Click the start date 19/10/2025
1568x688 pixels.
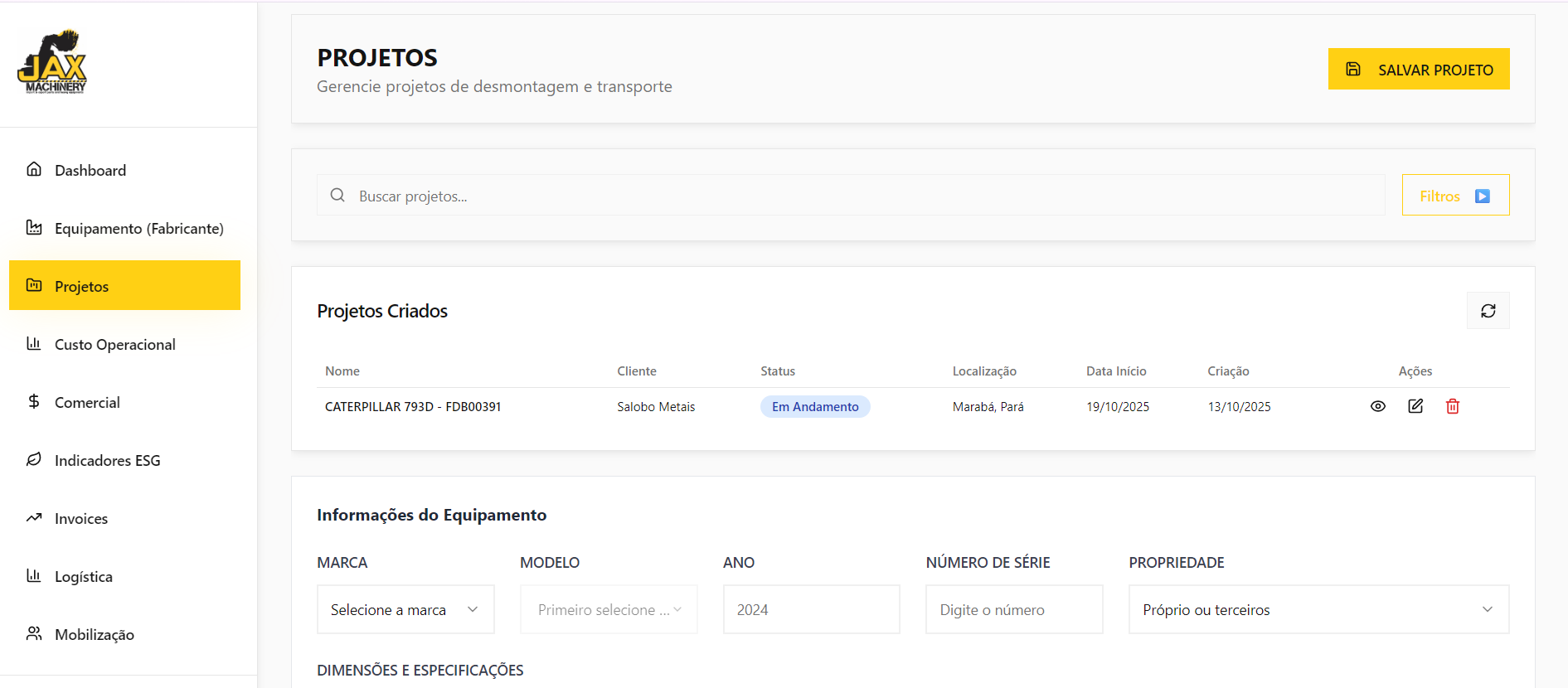pyautogui.click(x=1118, y=406)
